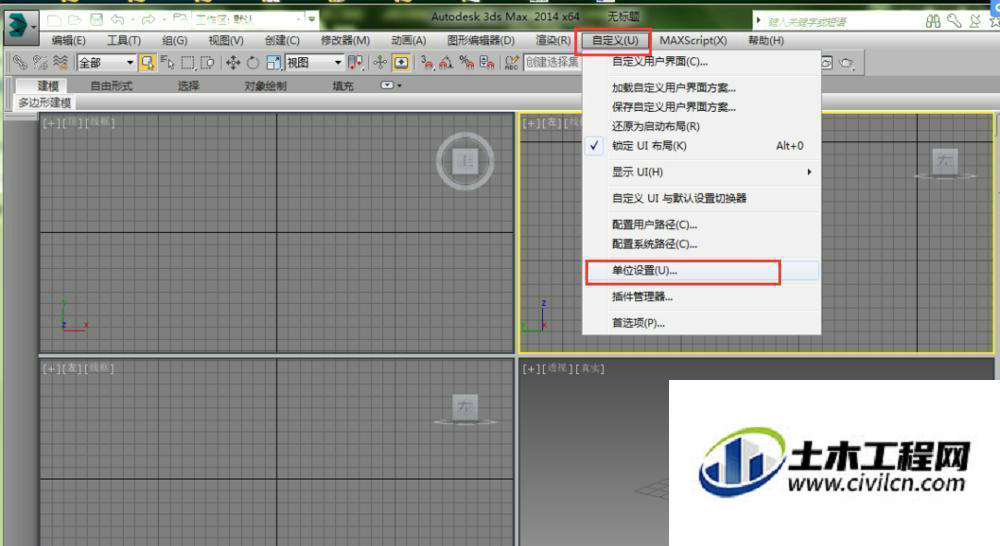Click the Use Pivot Point Center icon
This screenshot has height=546, width=1000.
(x=355, y=63)
